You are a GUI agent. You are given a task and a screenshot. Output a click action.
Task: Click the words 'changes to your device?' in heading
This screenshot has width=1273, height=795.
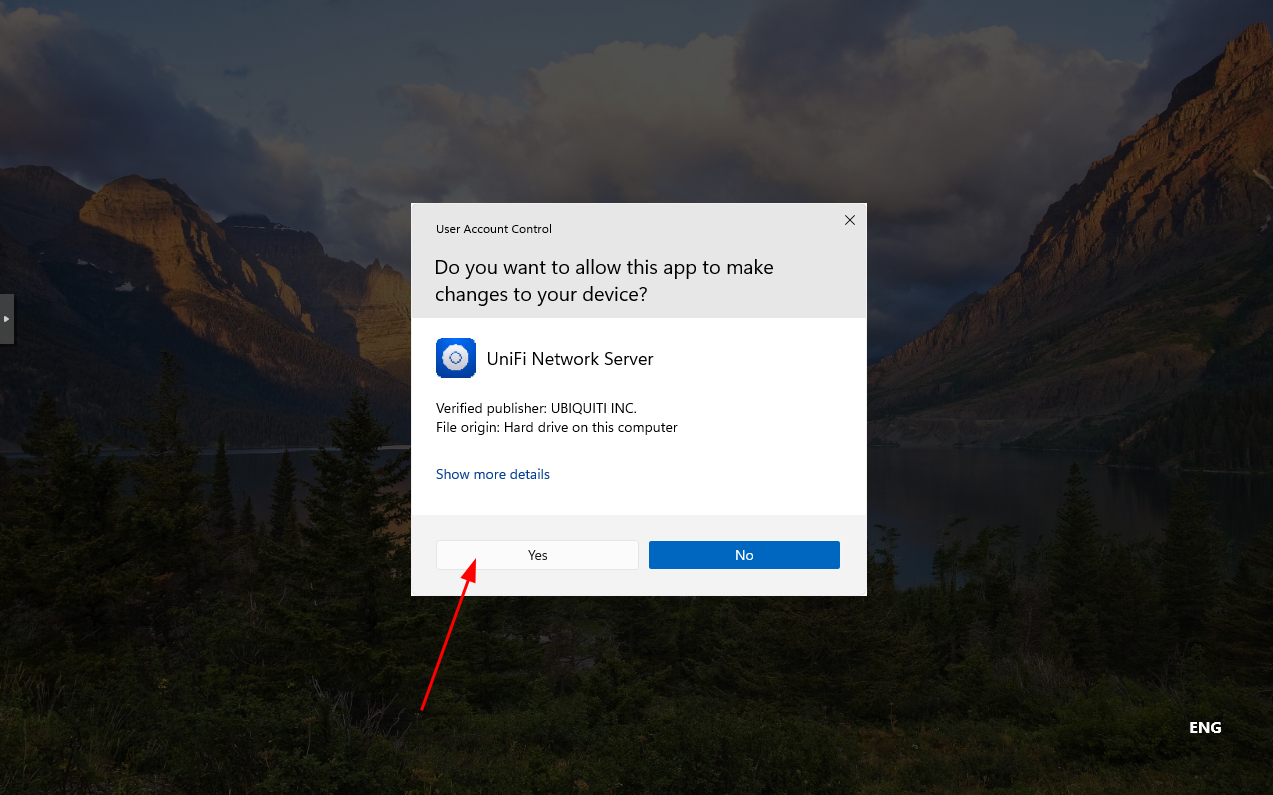540,295
